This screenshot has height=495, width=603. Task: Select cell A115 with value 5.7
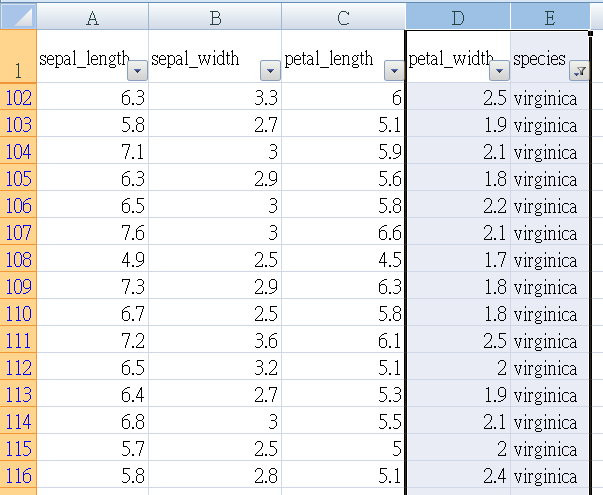coord(93,447)
